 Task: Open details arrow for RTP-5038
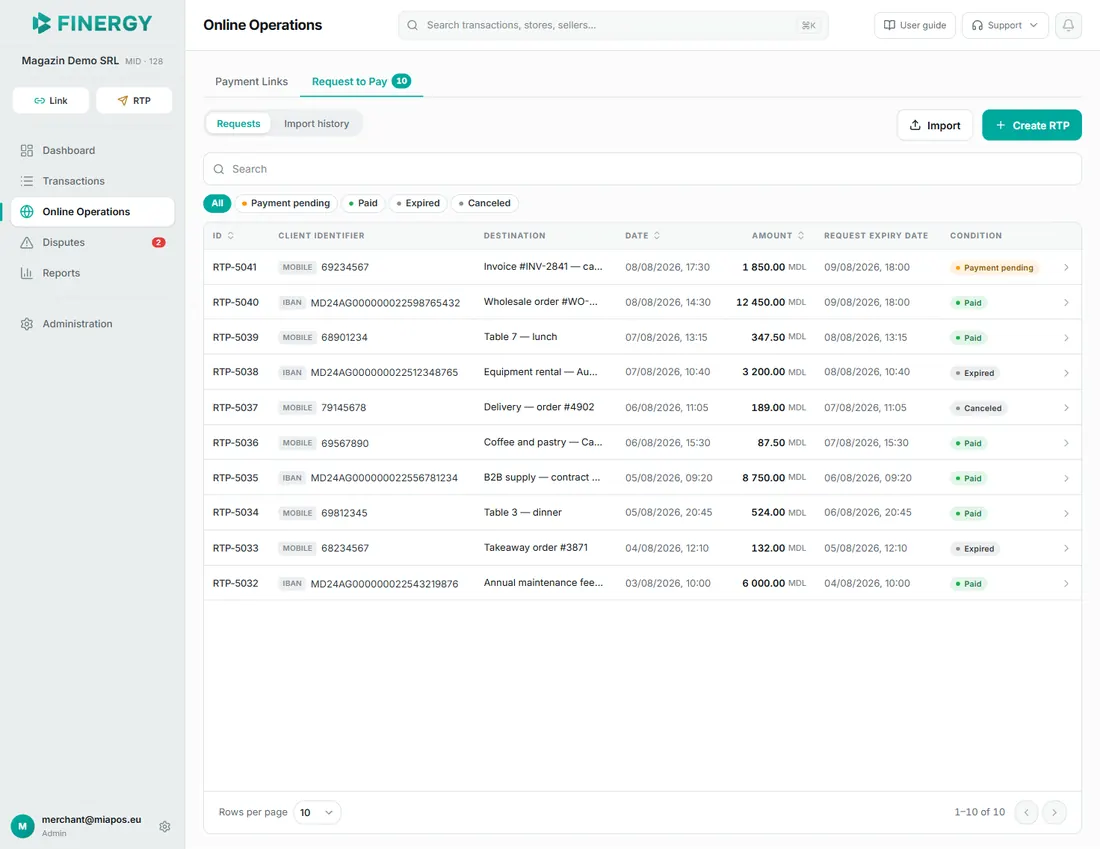pos(1066,373)
